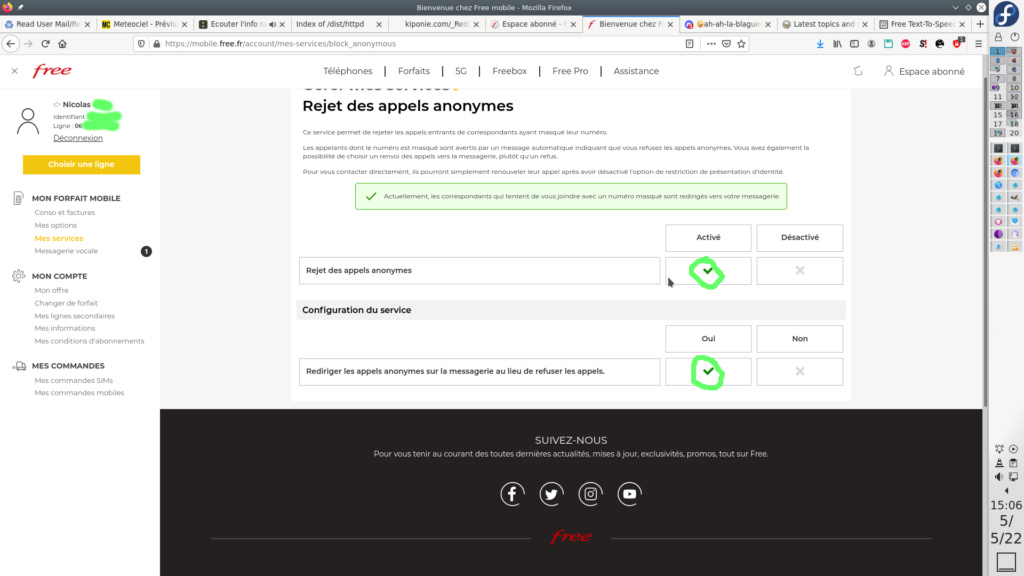Open the Firefox hamburger menu

coord(978,44)
